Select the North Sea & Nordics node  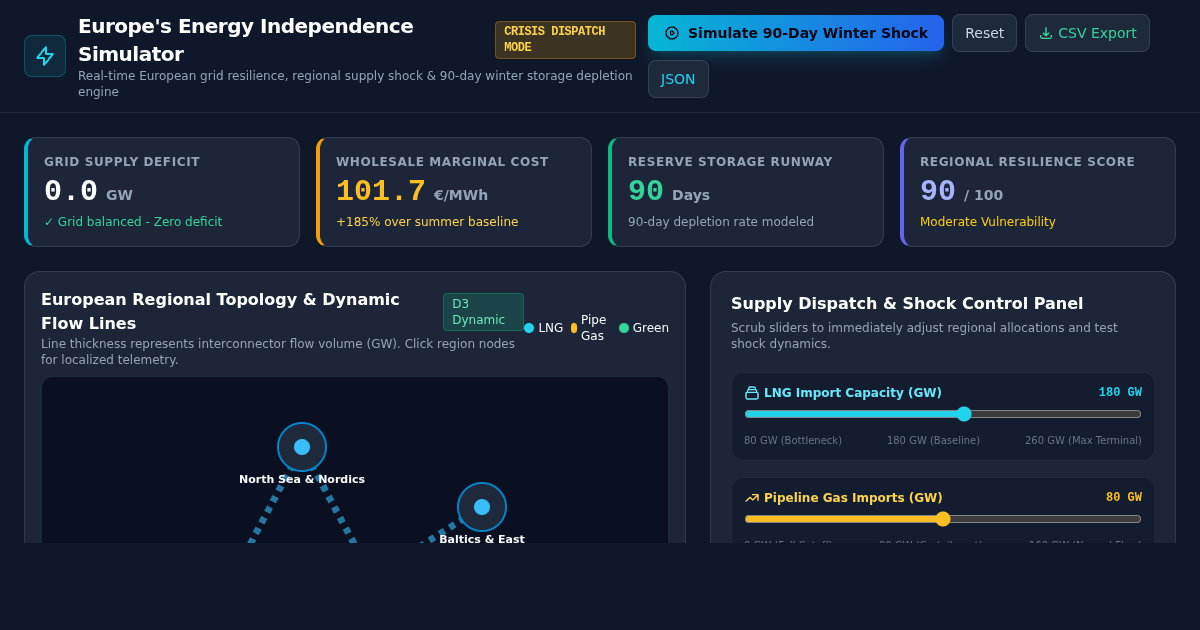(x=302, y=447)
